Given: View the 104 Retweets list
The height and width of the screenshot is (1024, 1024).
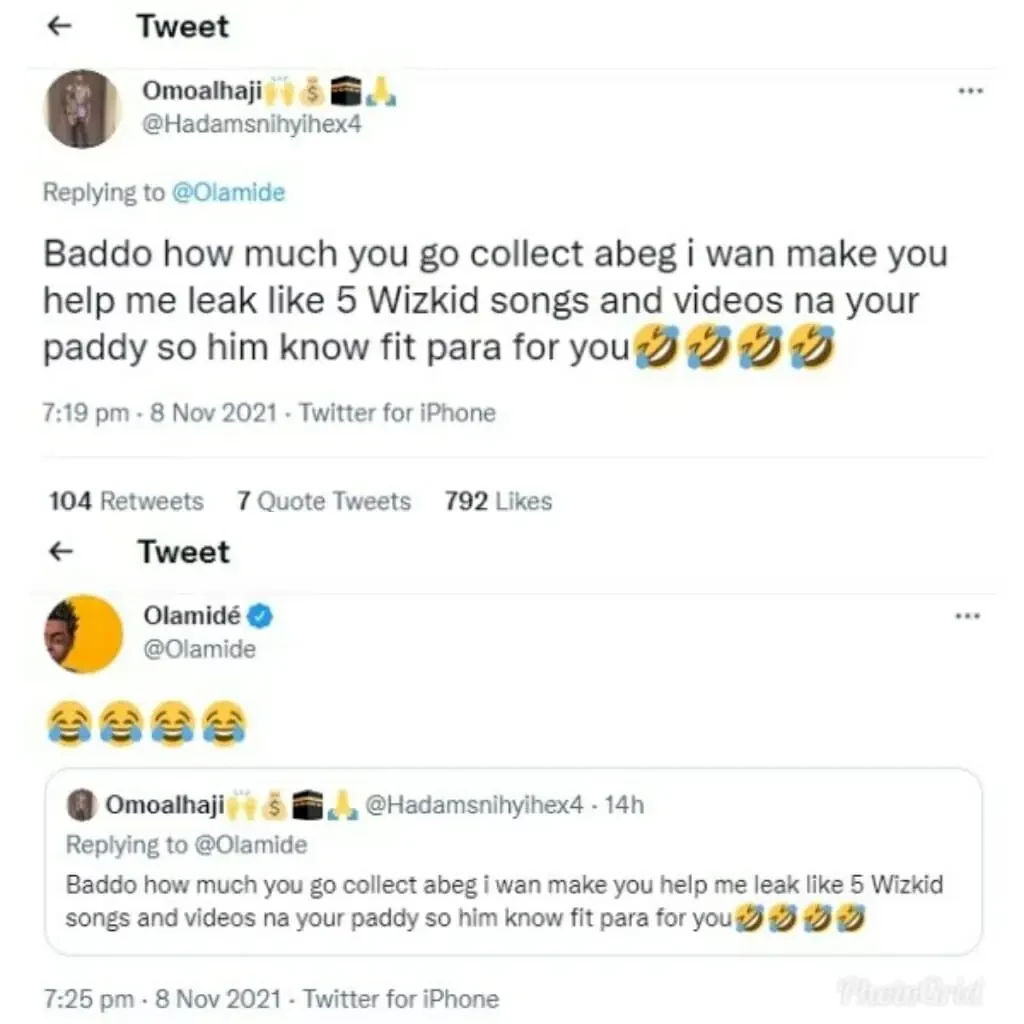Looking at the screenshot, I should point(126,501).
